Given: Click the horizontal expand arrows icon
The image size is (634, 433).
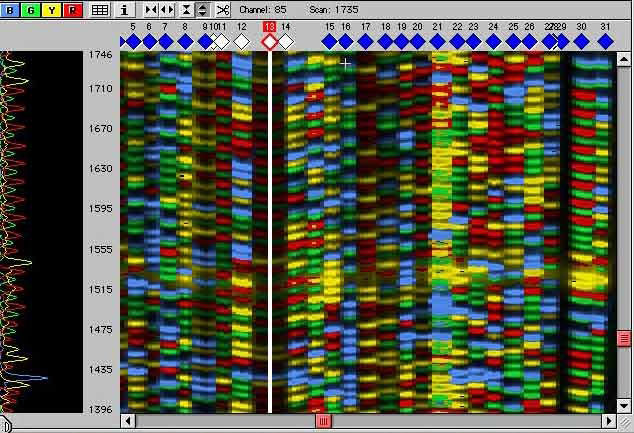Looking at the screenshot, I should click(167, 10).
